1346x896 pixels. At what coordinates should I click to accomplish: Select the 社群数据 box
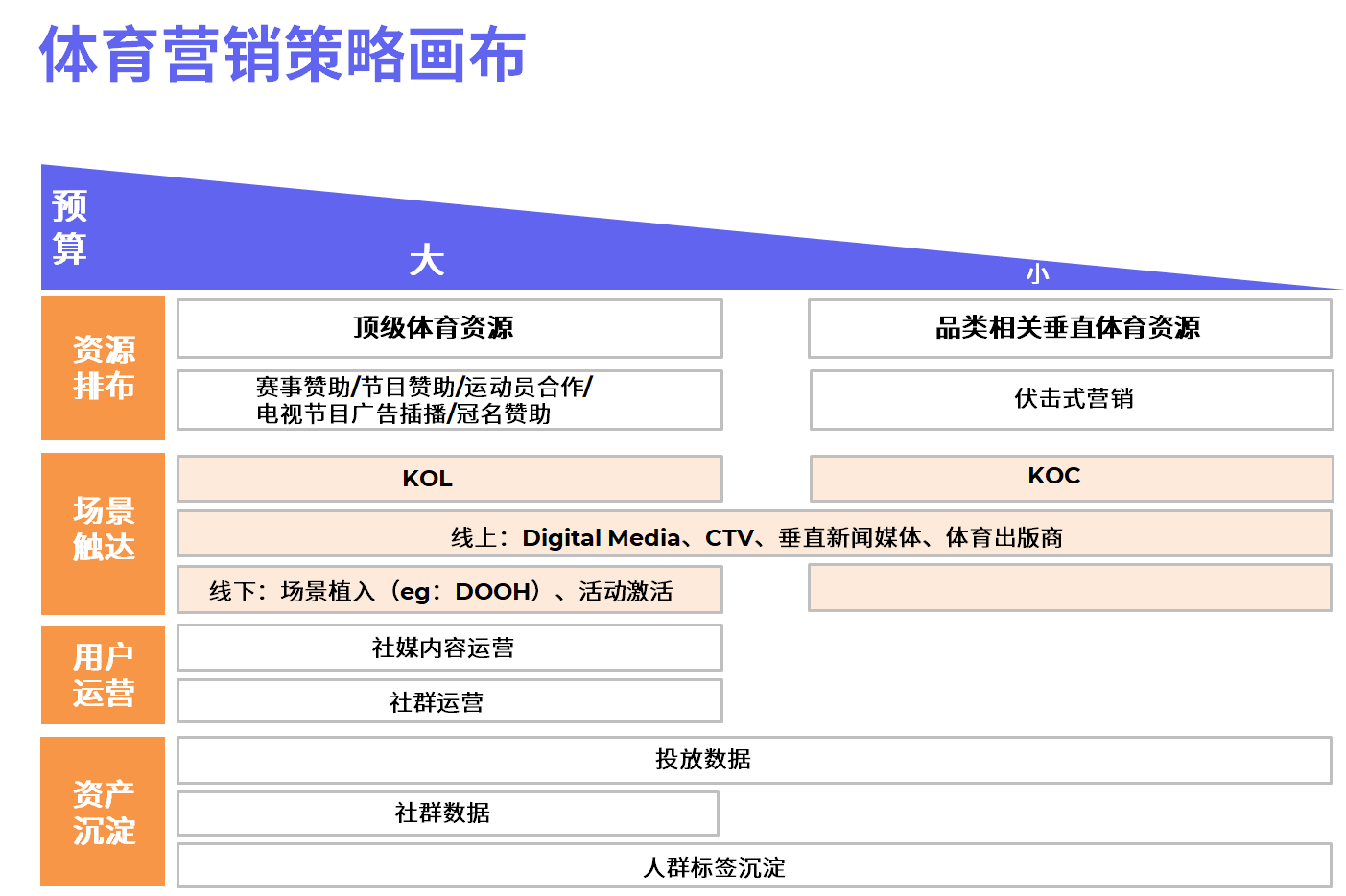click(x=448, y=813)
